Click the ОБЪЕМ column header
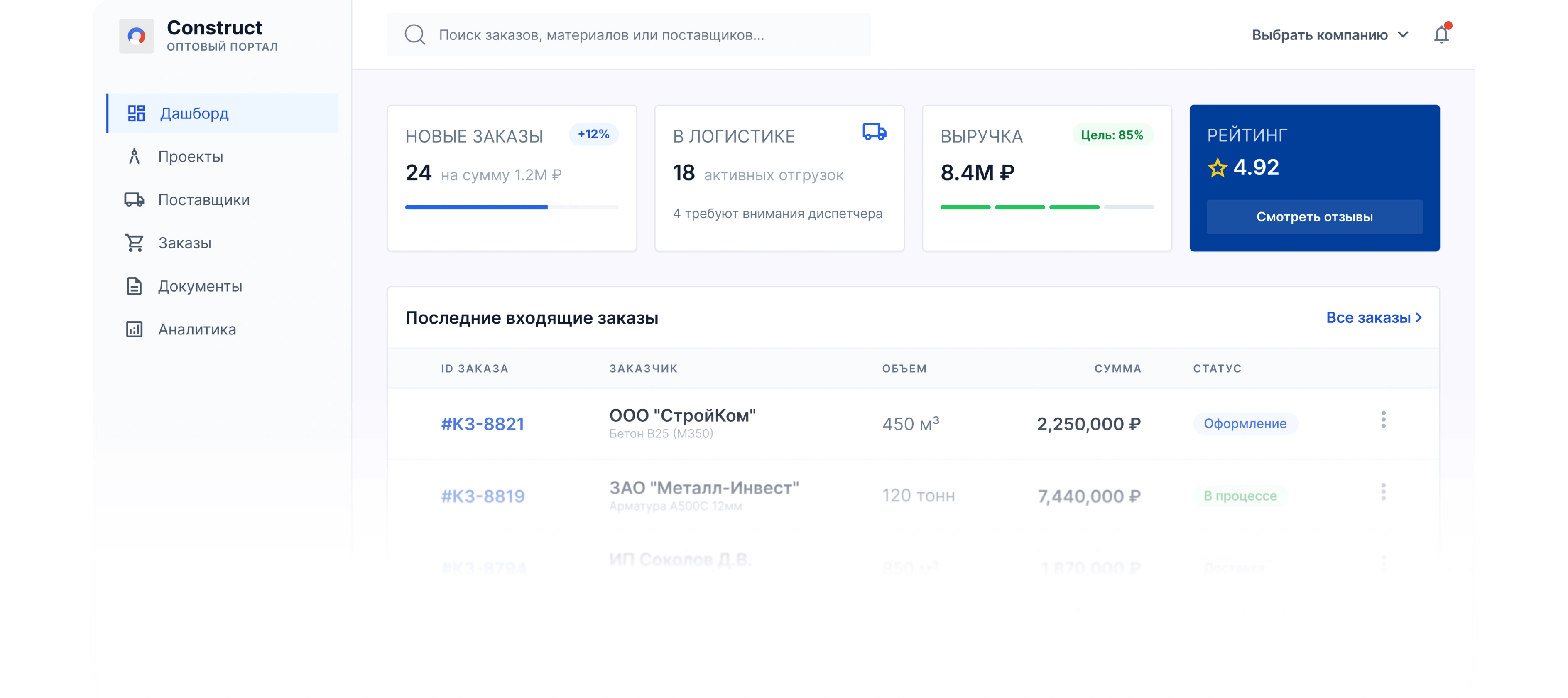Screen dimensions: 1568x698 pos(904,369)
